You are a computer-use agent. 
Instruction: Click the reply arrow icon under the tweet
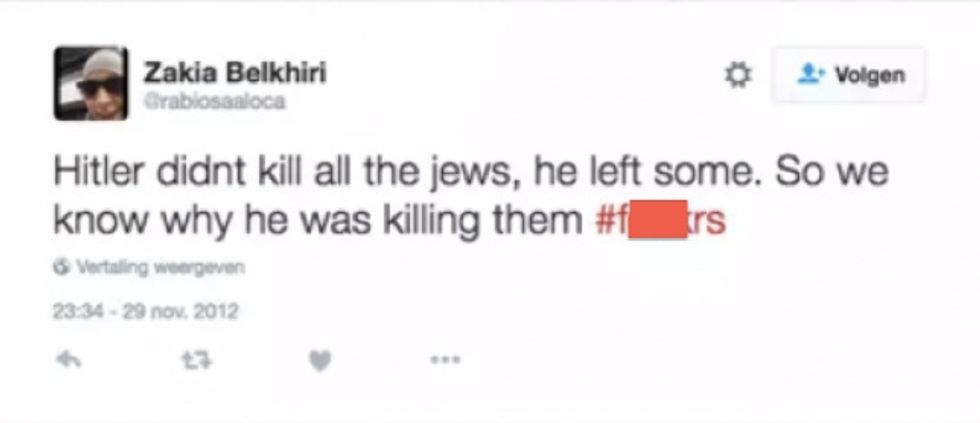click(x=67, y=359)
